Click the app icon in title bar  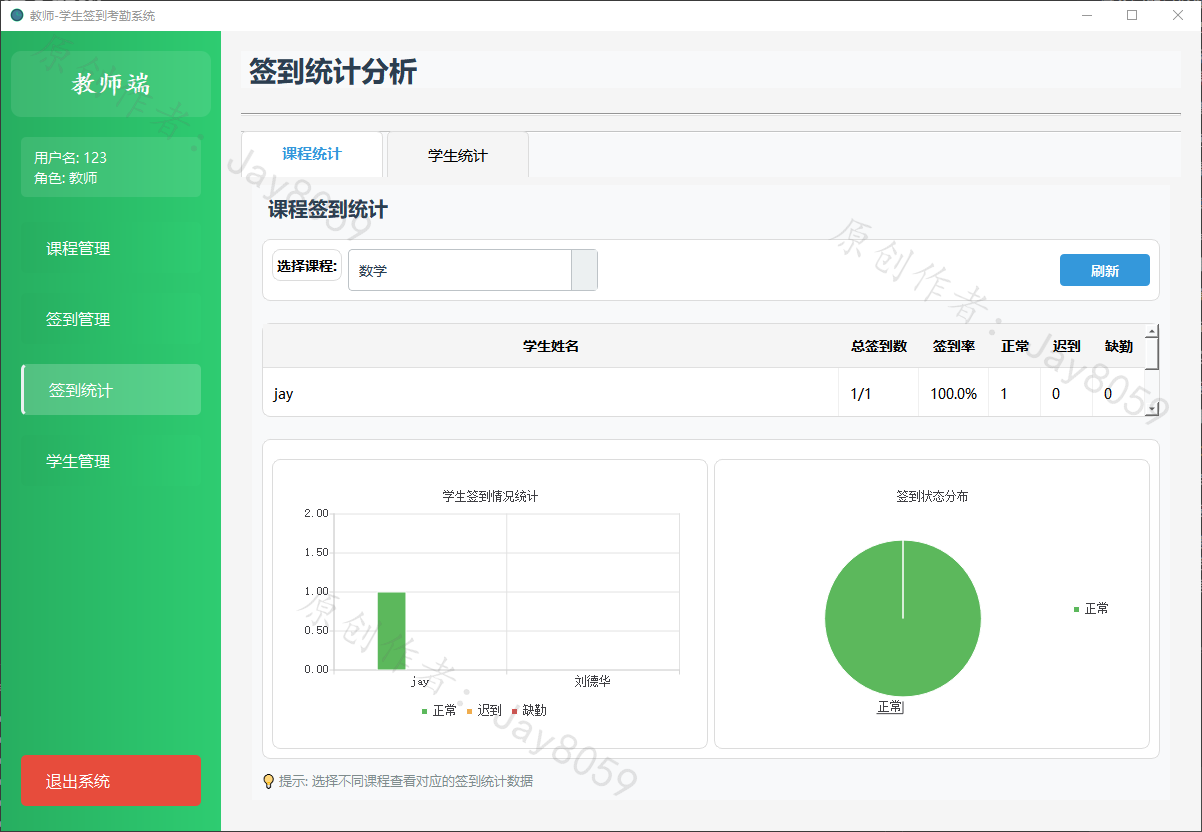tap(17, 15)
